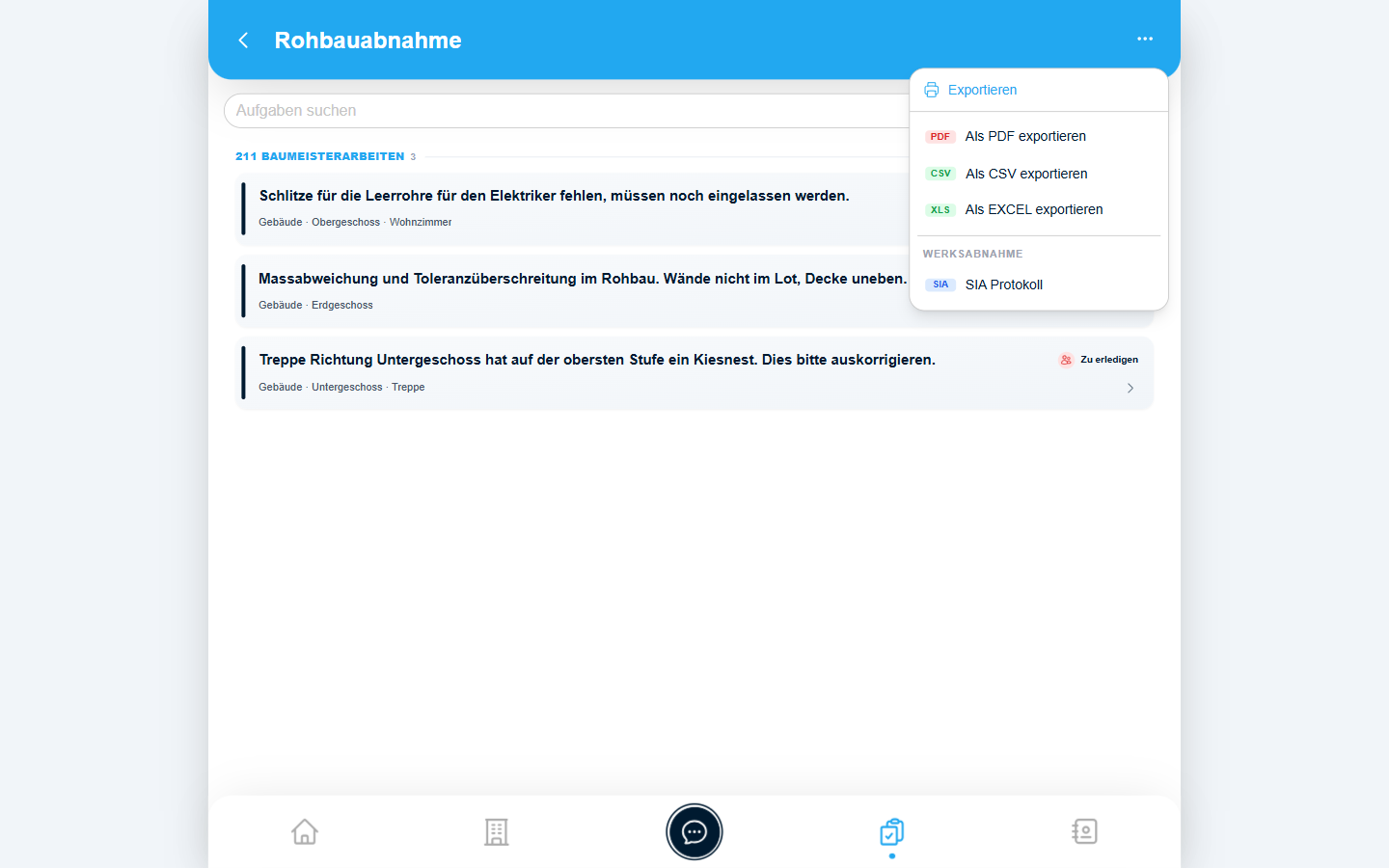
Task: Click the PDF badge icon
Action: pyautogui.click(x=940, y=137)
